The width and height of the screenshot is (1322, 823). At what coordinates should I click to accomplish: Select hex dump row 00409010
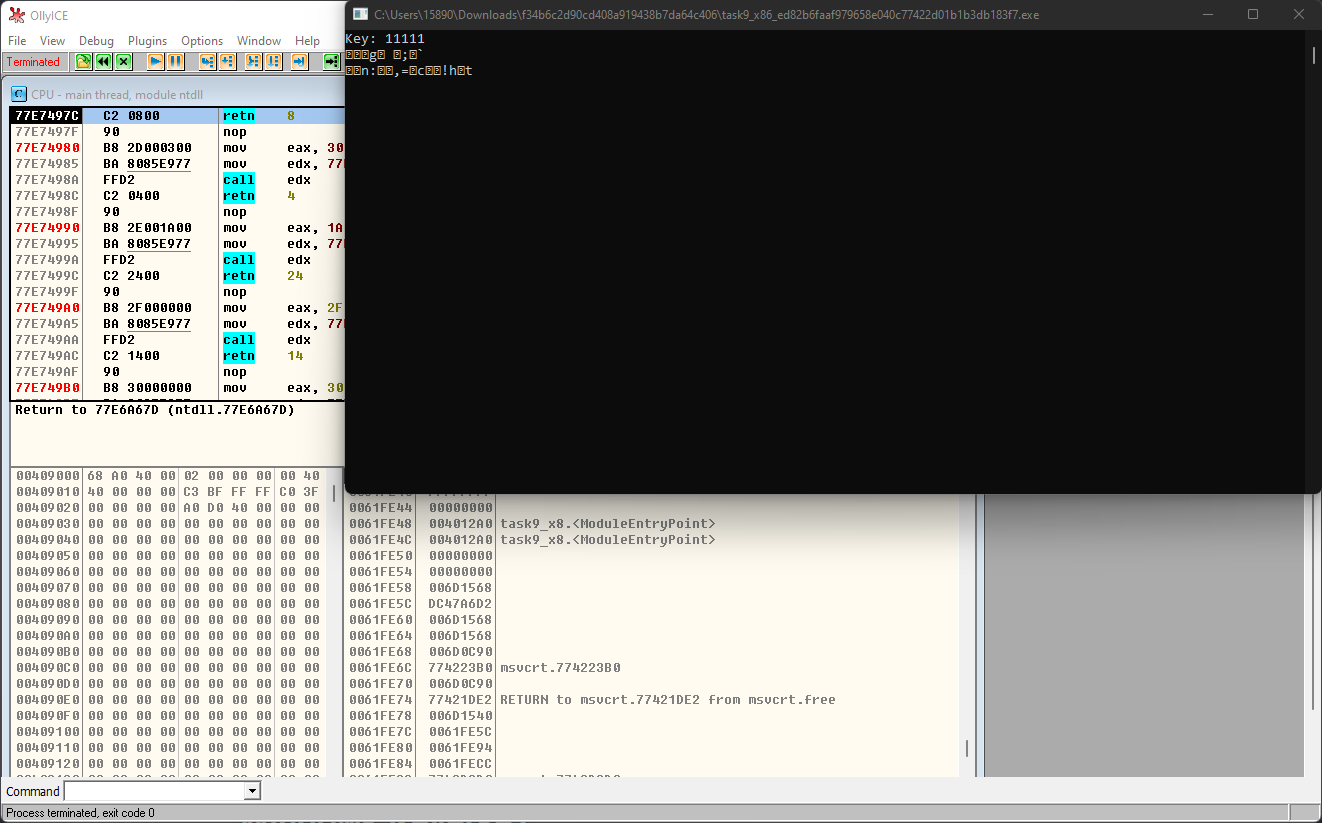168,492
